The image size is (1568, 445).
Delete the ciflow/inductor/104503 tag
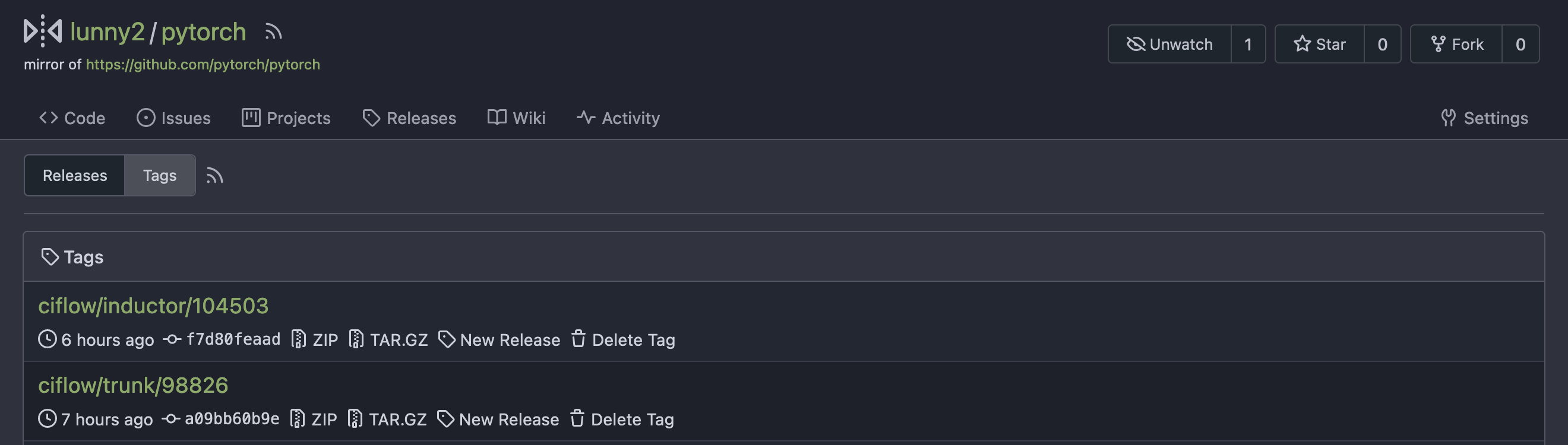tap(622, 339)
